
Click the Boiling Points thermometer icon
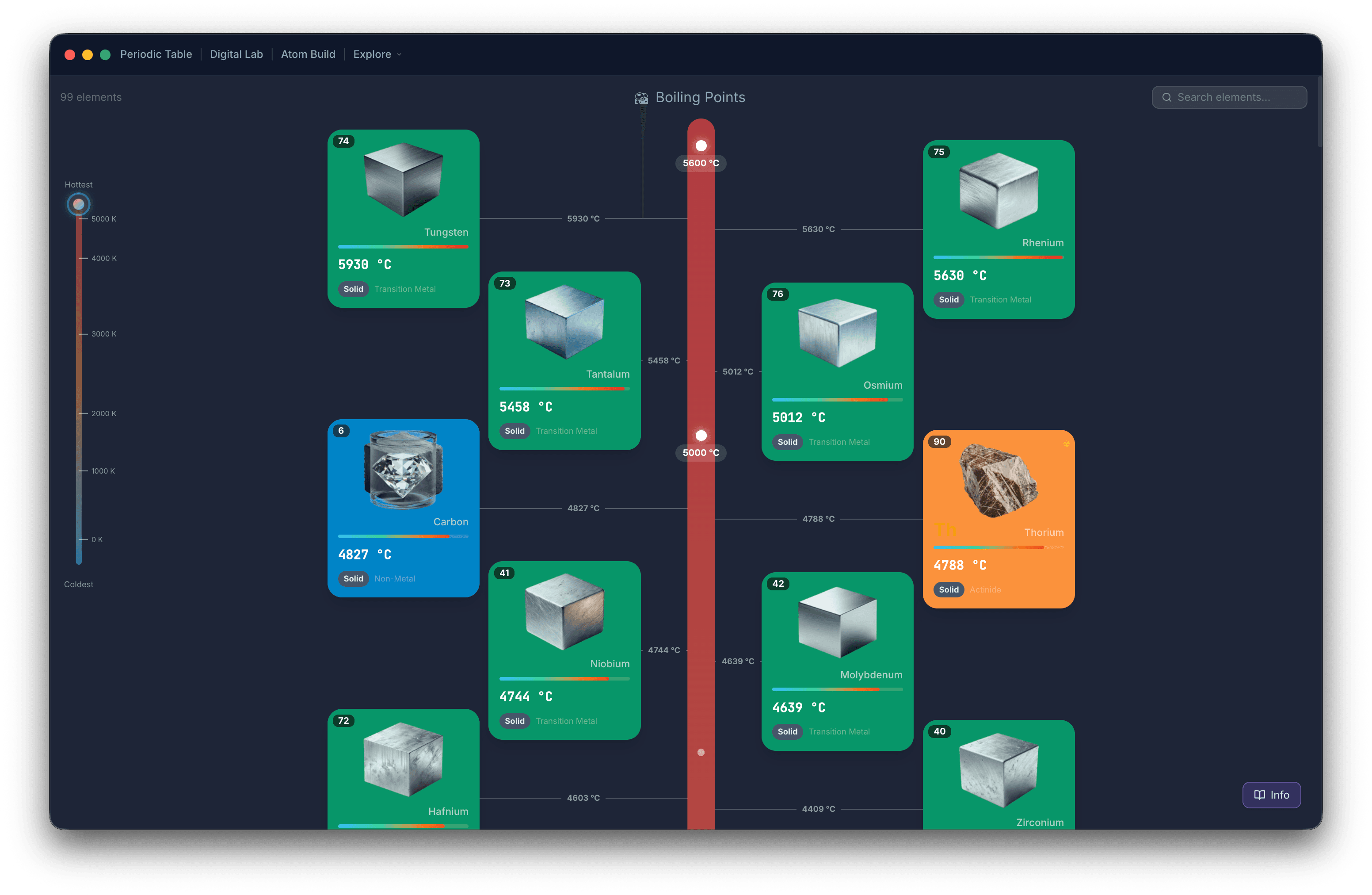[x=641, y=98]
